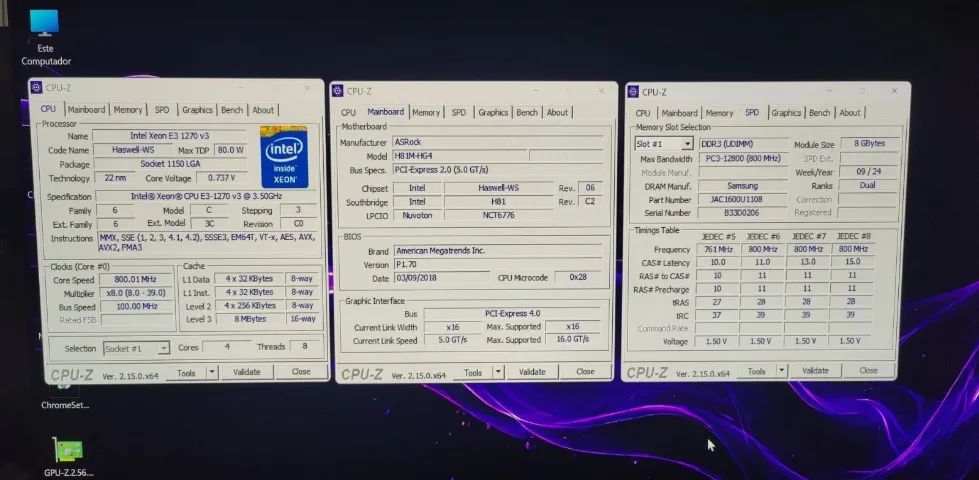Click Graphic Interface Bus PCI-Express 4.0
The height and width of the screenshot is (480, 979).
pyautogui.click(x=512, y=313)
